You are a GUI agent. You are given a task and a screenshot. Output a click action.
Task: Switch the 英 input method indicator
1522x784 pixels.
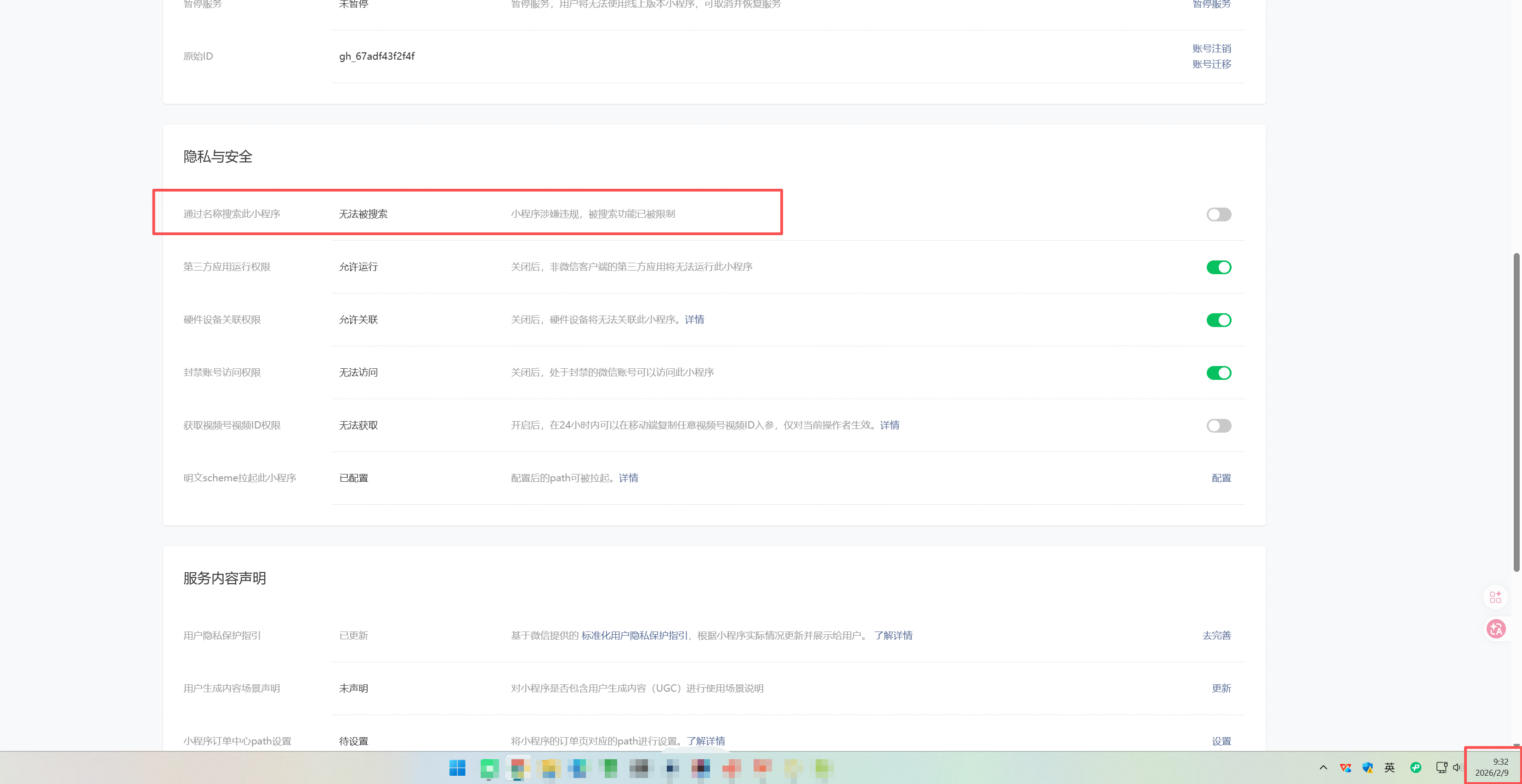[x=1389, y=767]
